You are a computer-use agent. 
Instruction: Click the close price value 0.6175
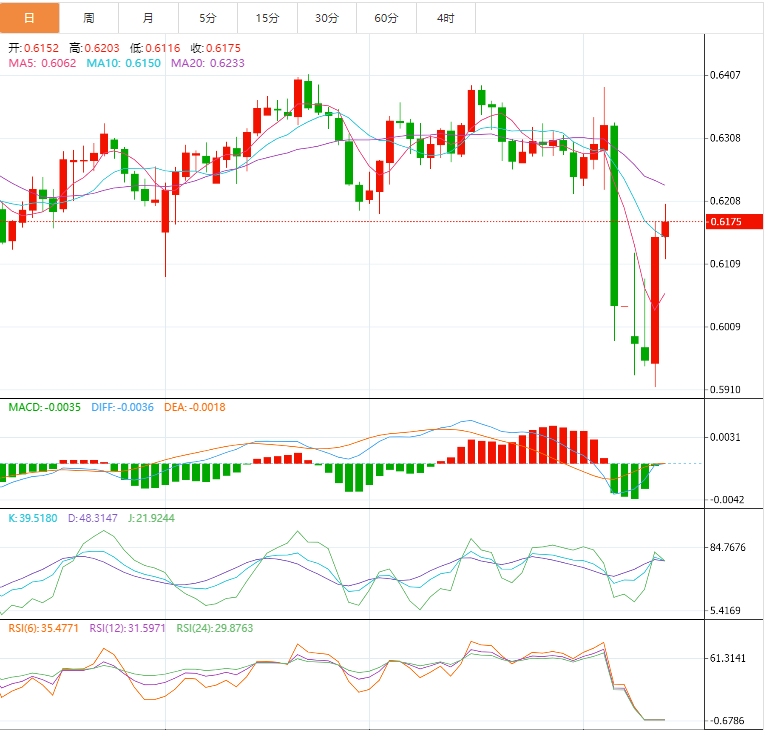[x=223, y=48]
